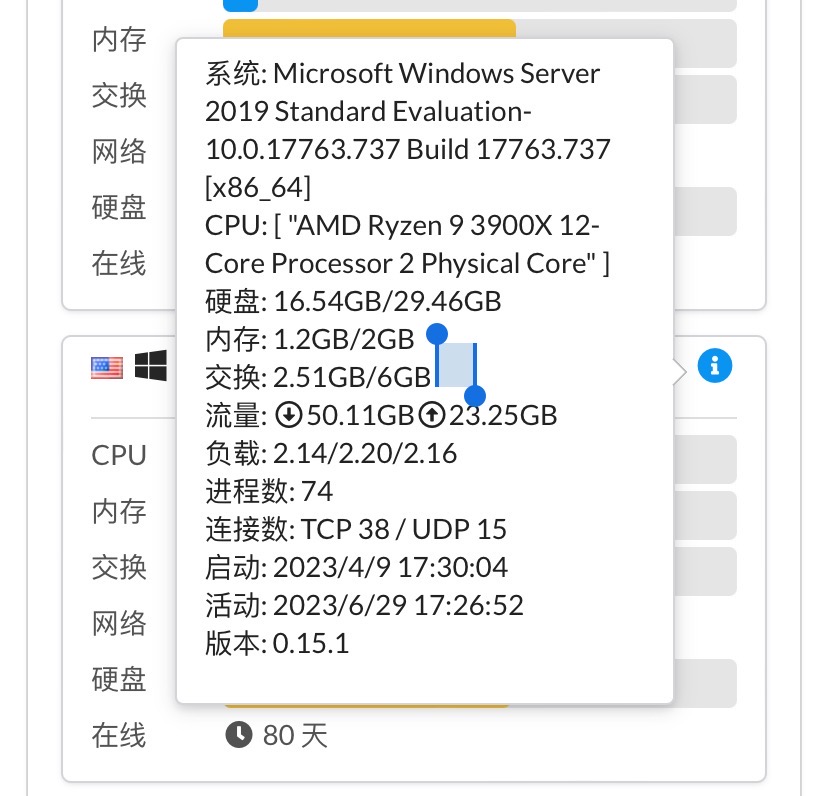This screenshot has height=796, width=828.
Task: Click the download arrow icon before 50.11GB
Action: [289, 415]
